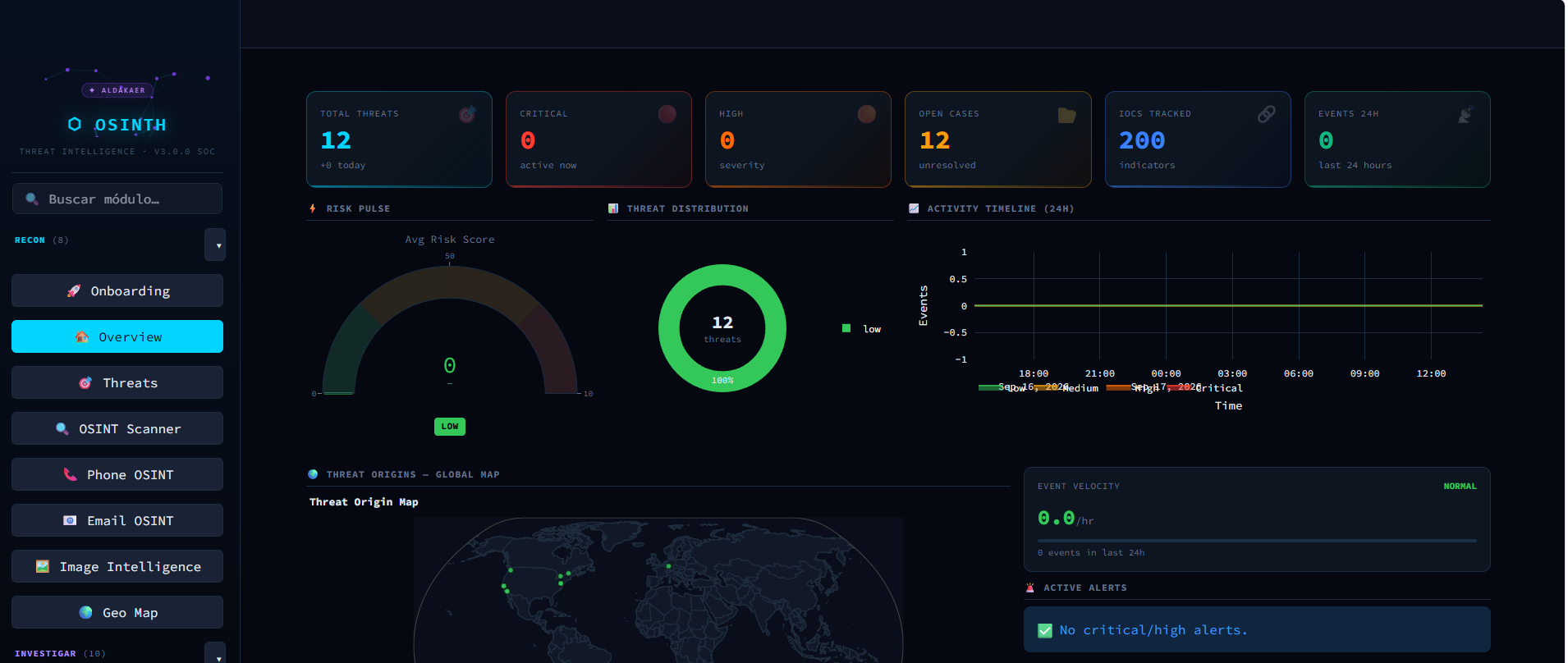1568x663 pixels.
Task: Click the globe icon beside Geo Map
Action: point(85,613)
